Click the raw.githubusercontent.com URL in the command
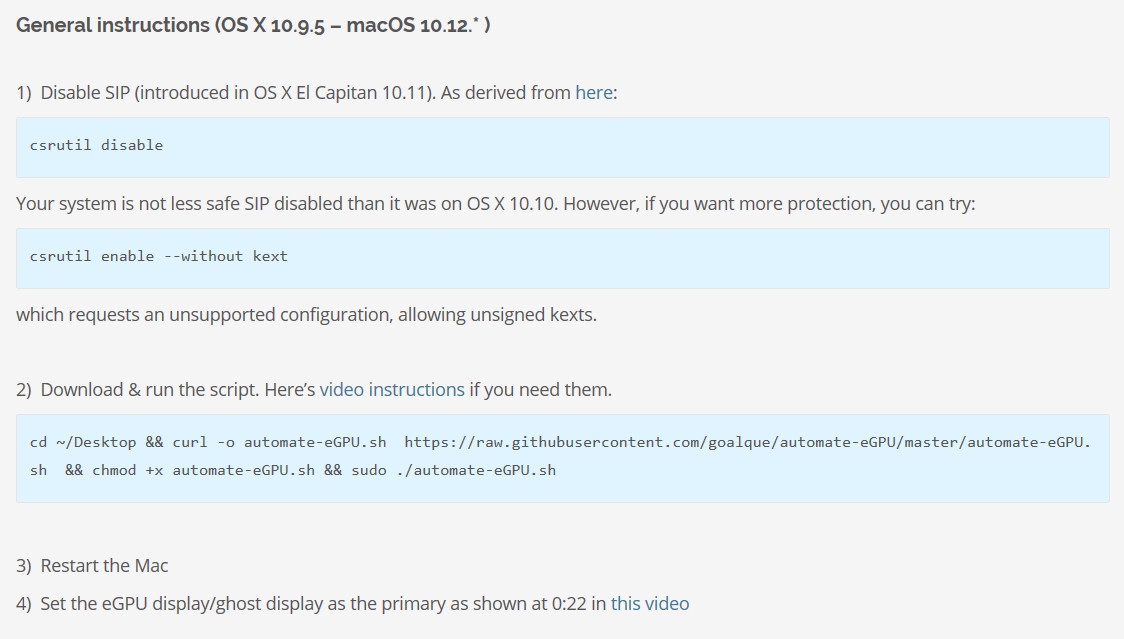Viewport: 1124px width, 639px height. [747, 442]
